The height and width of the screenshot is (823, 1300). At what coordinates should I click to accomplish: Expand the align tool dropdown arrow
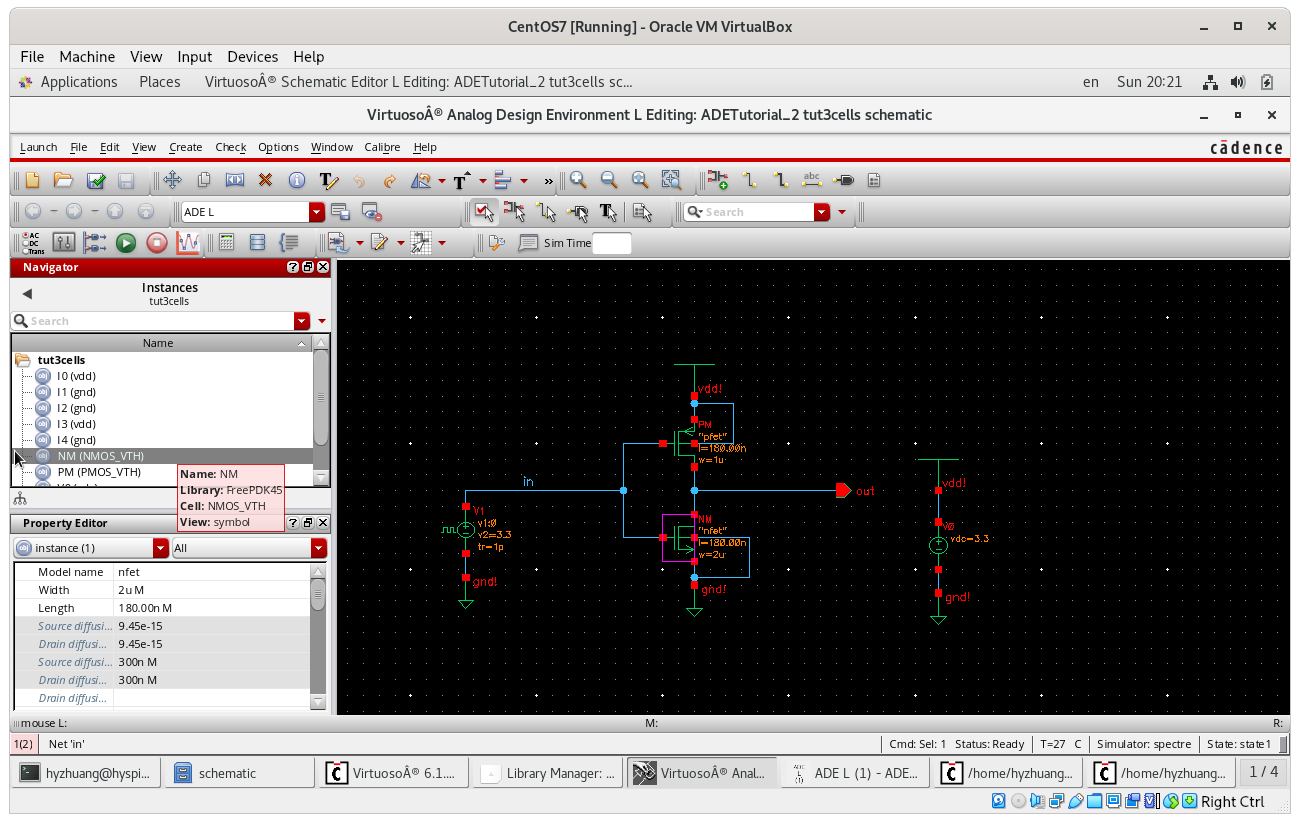[524, 181]
